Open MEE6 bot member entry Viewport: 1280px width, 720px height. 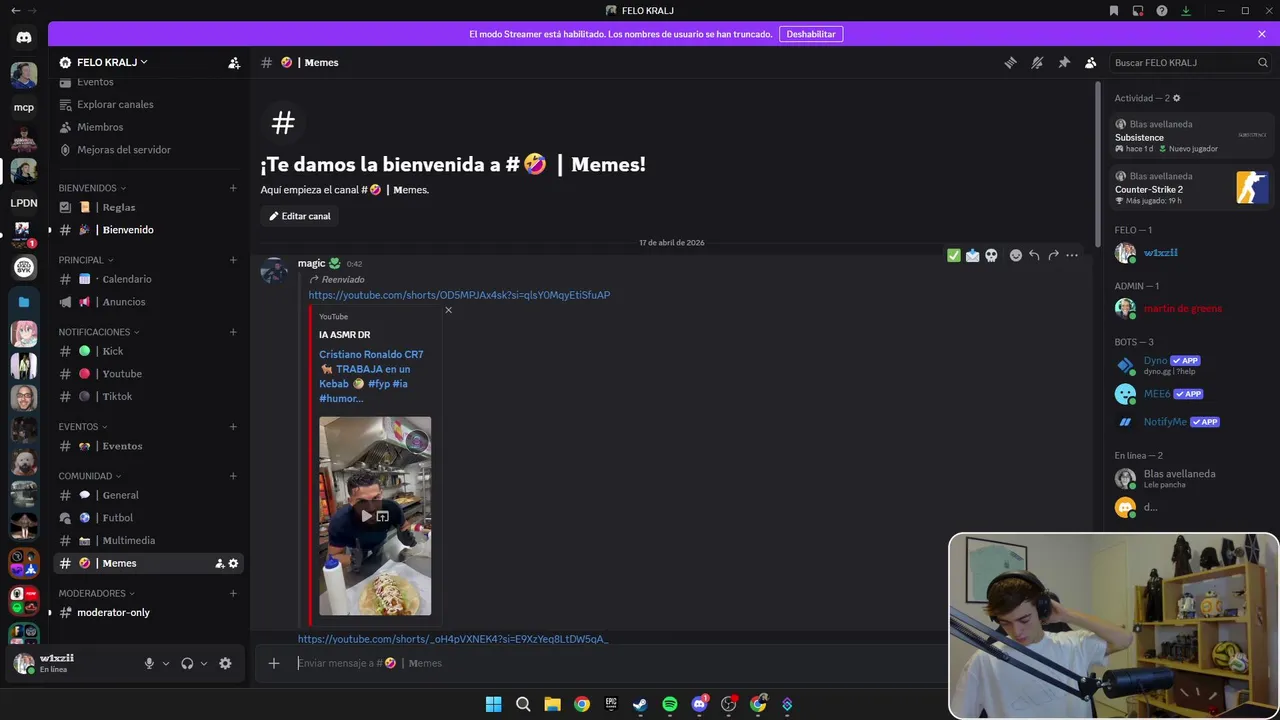click(1190, 394)
